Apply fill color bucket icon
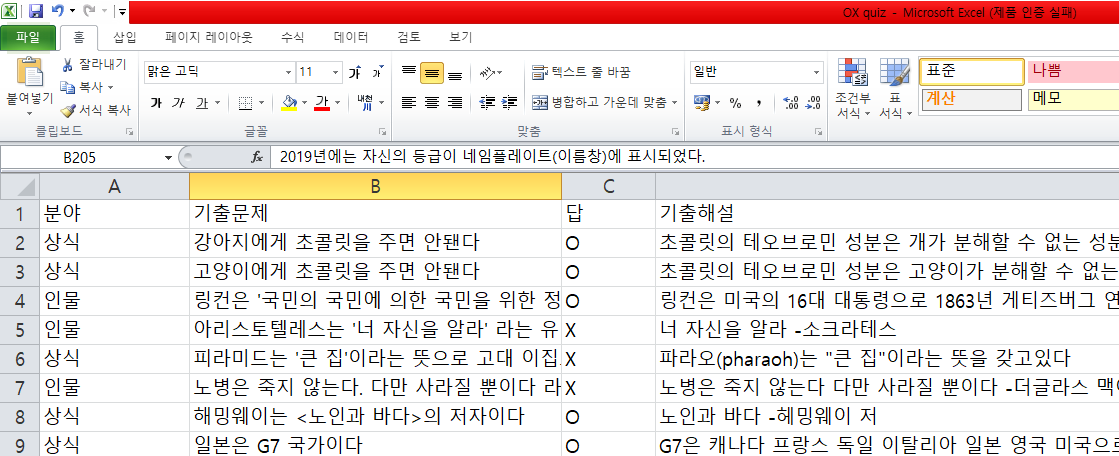1119x456 pixels. click(289, 103)
